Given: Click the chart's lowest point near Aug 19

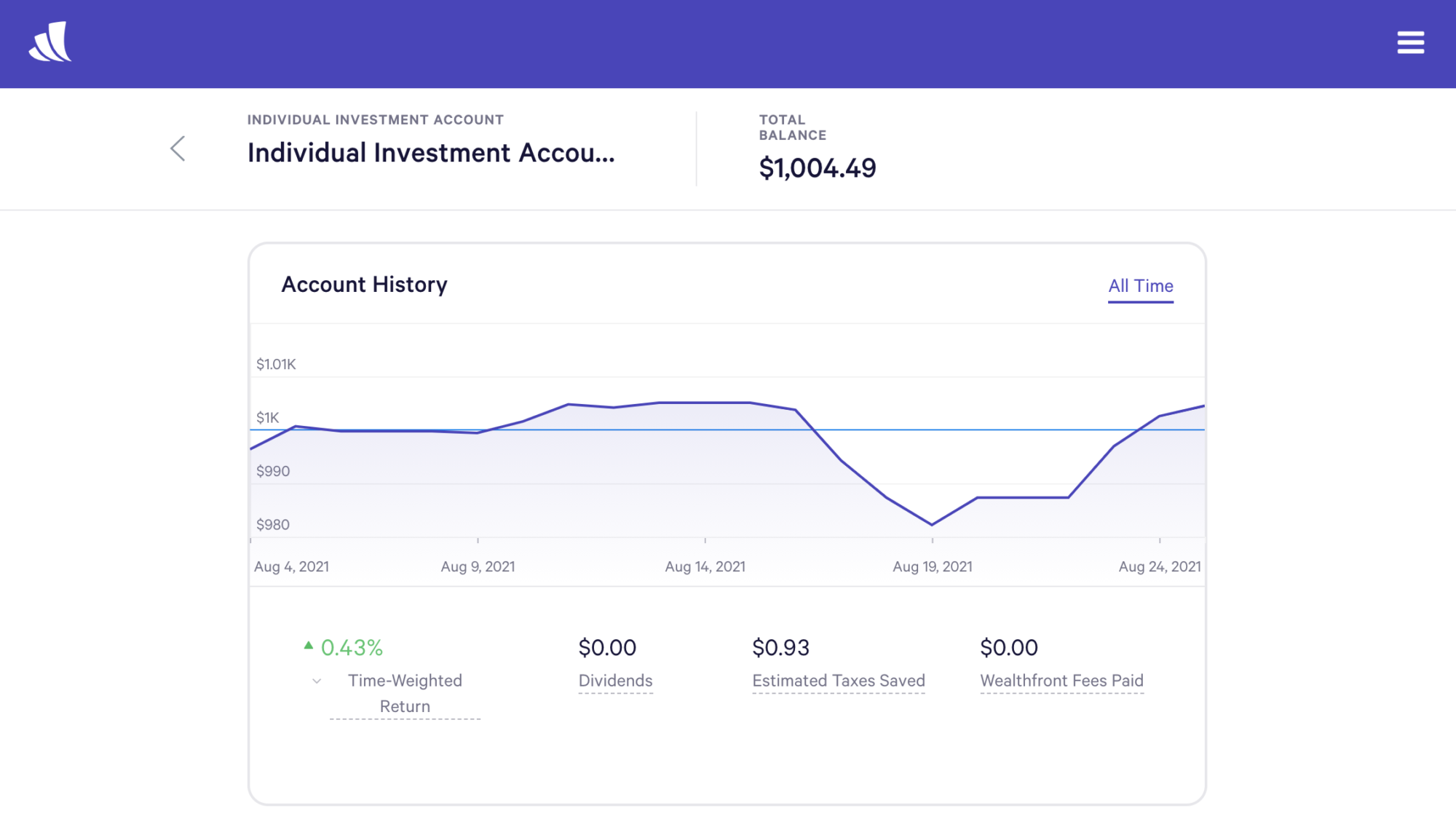Looking at the screenshot, I should point(932,524).
